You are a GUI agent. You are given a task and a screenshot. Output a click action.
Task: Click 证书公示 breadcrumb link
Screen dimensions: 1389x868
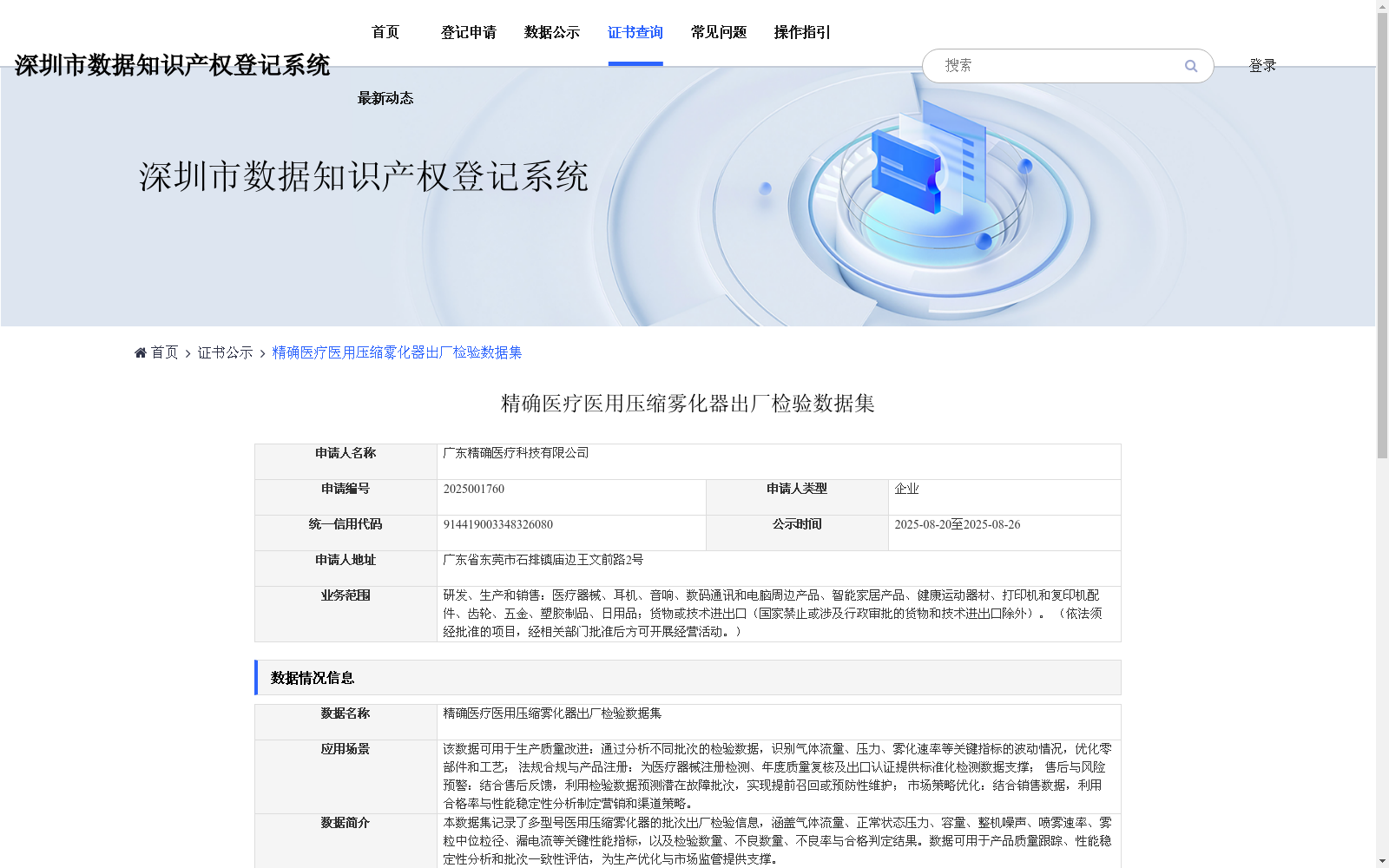(x=226, y=352)
